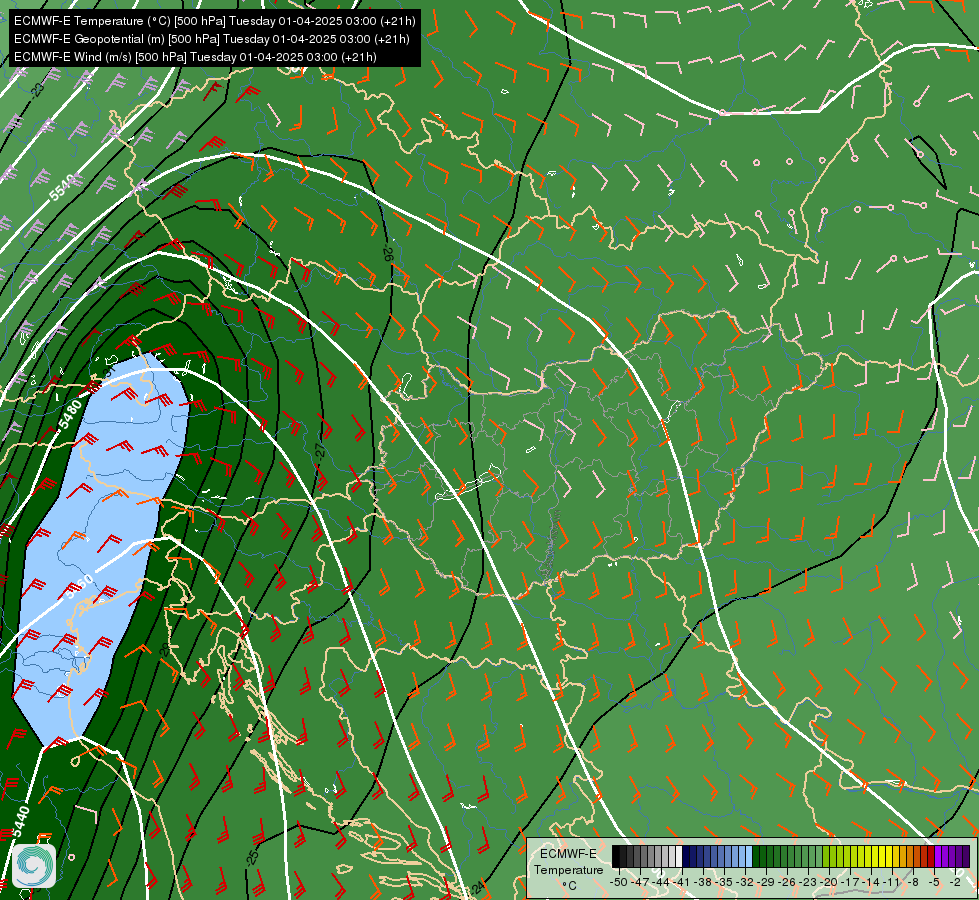Click the -23 value on the legend scale
Image resolution: width=979 pixels, height=900 pixels.
tap(808, 883)
